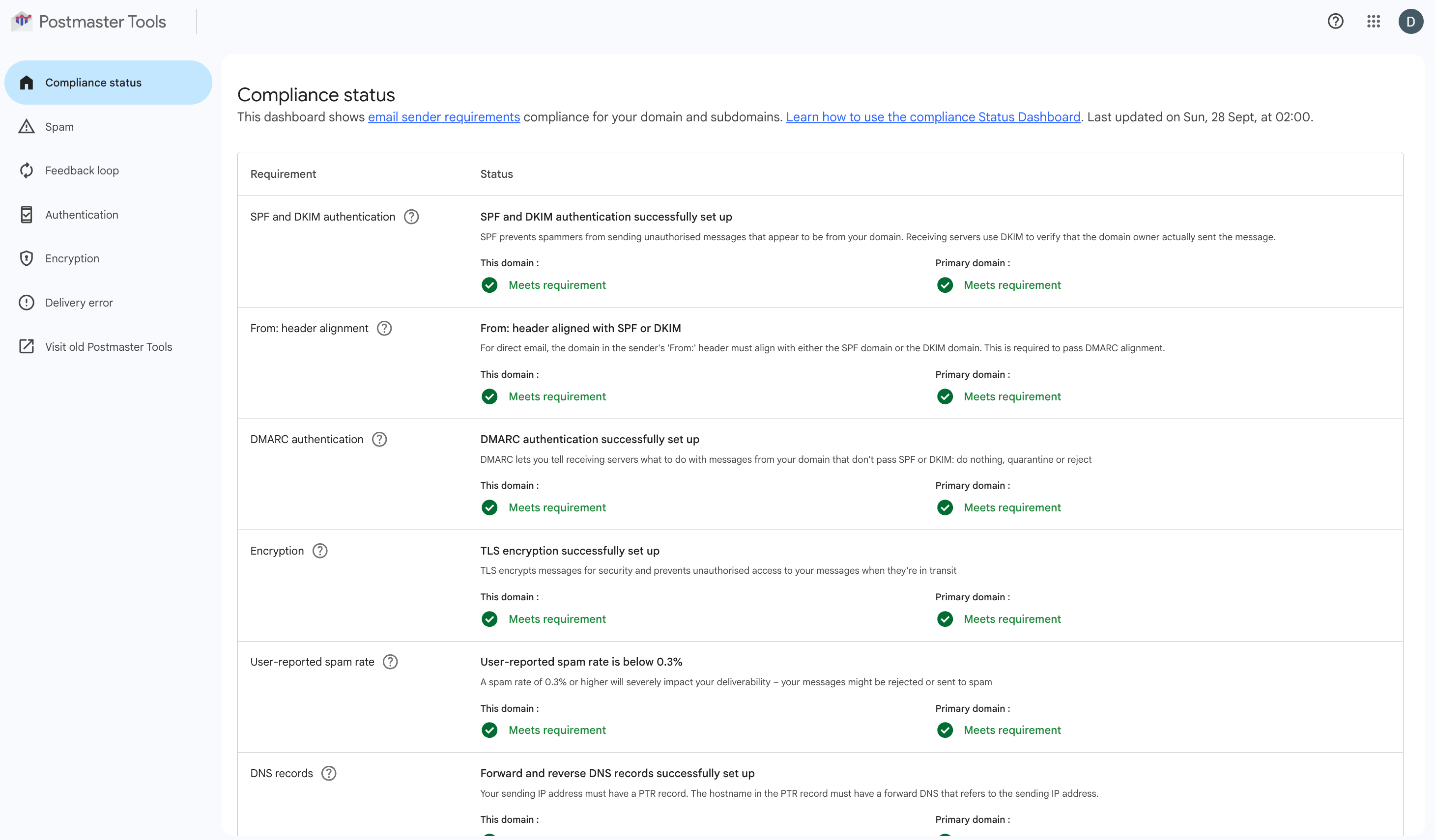Open the Google apps grid launcher

point(1374,21)
